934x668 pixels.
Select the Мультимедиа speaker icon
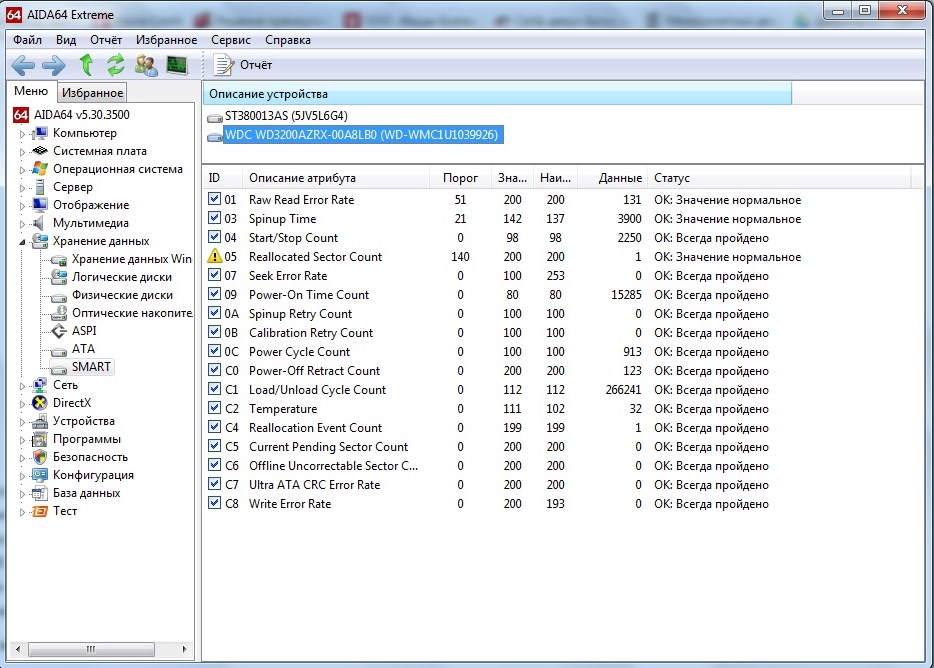click(39, 223)
